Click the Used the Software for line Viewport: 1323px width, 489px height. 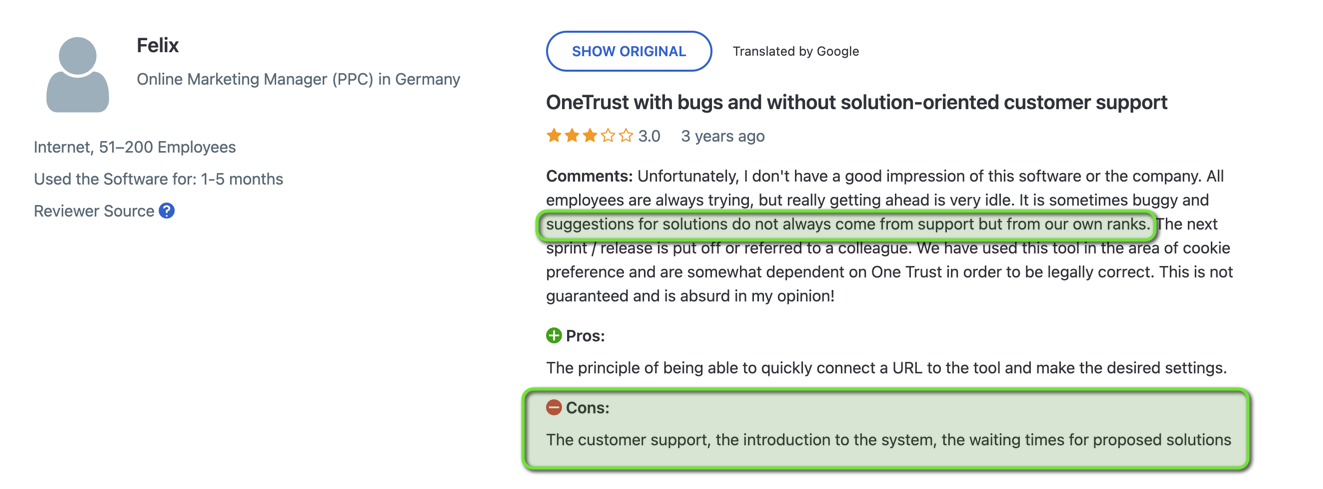[158, 179]
